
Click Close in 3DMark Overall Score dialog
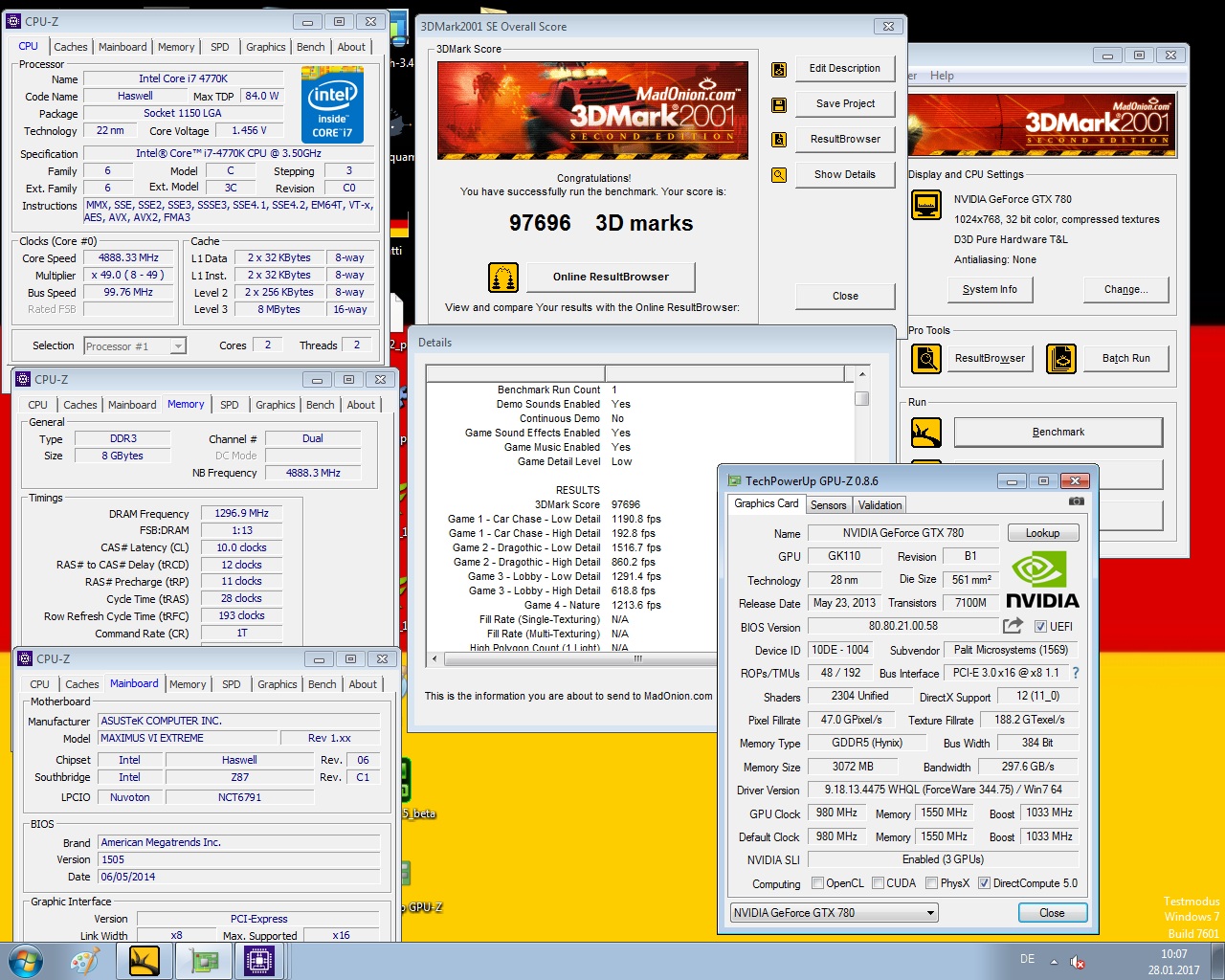pyautogui.click(x=845, y=297)
